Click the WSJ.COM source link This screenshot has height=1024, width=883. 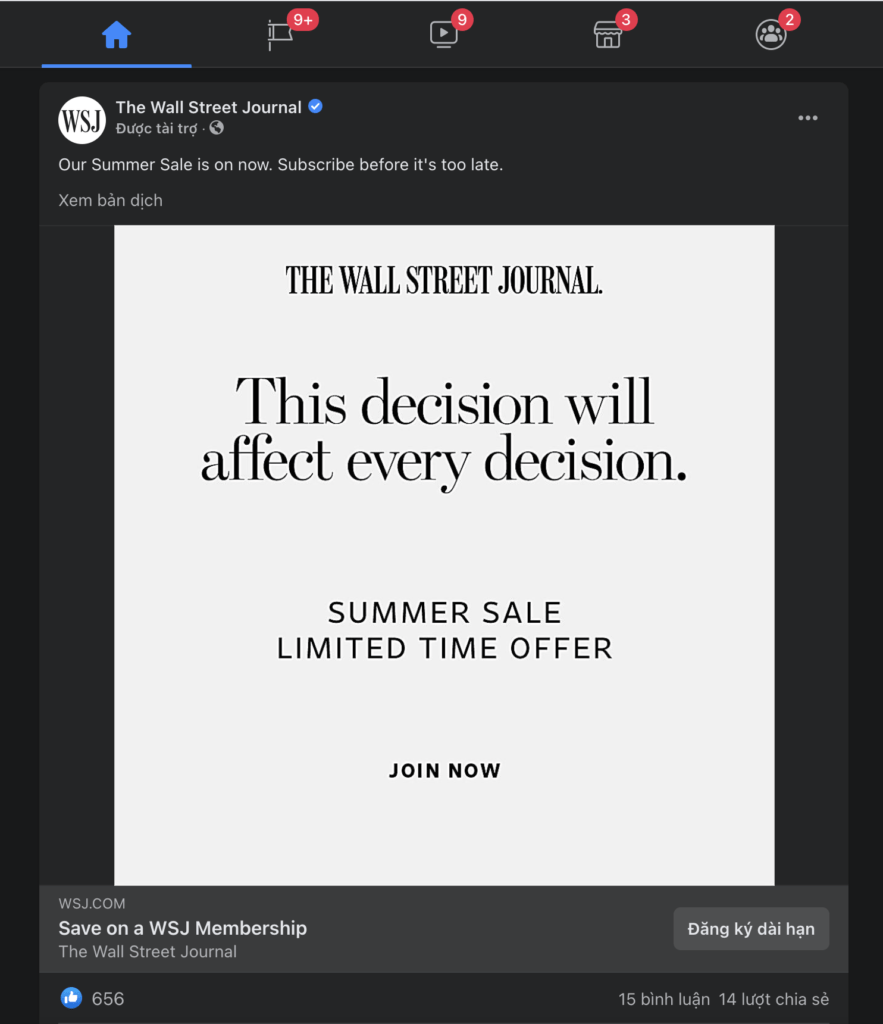pyautogui.click(x=92, y=904)
